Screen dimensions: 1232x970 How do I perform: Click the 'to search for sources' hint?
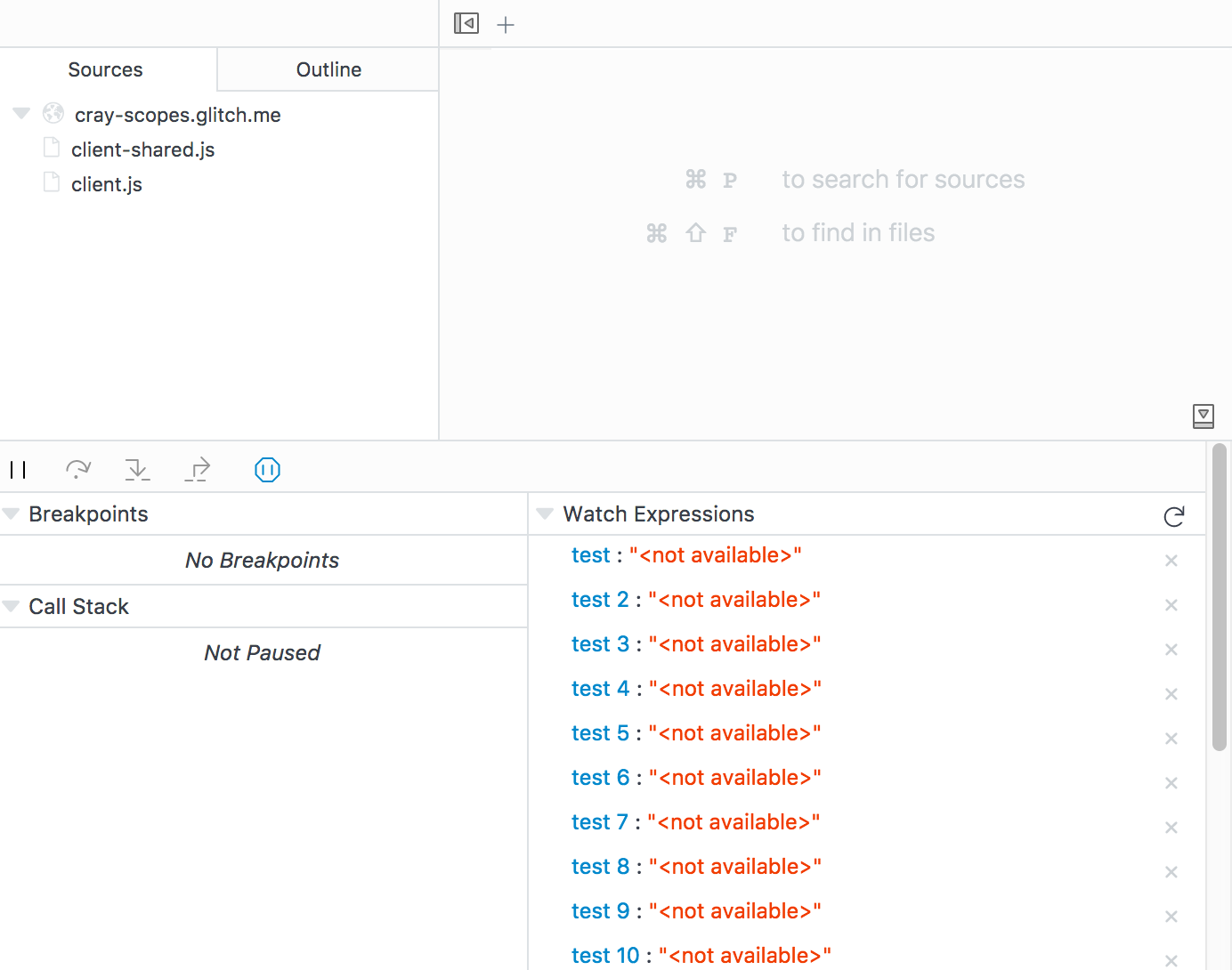(904, 180)
